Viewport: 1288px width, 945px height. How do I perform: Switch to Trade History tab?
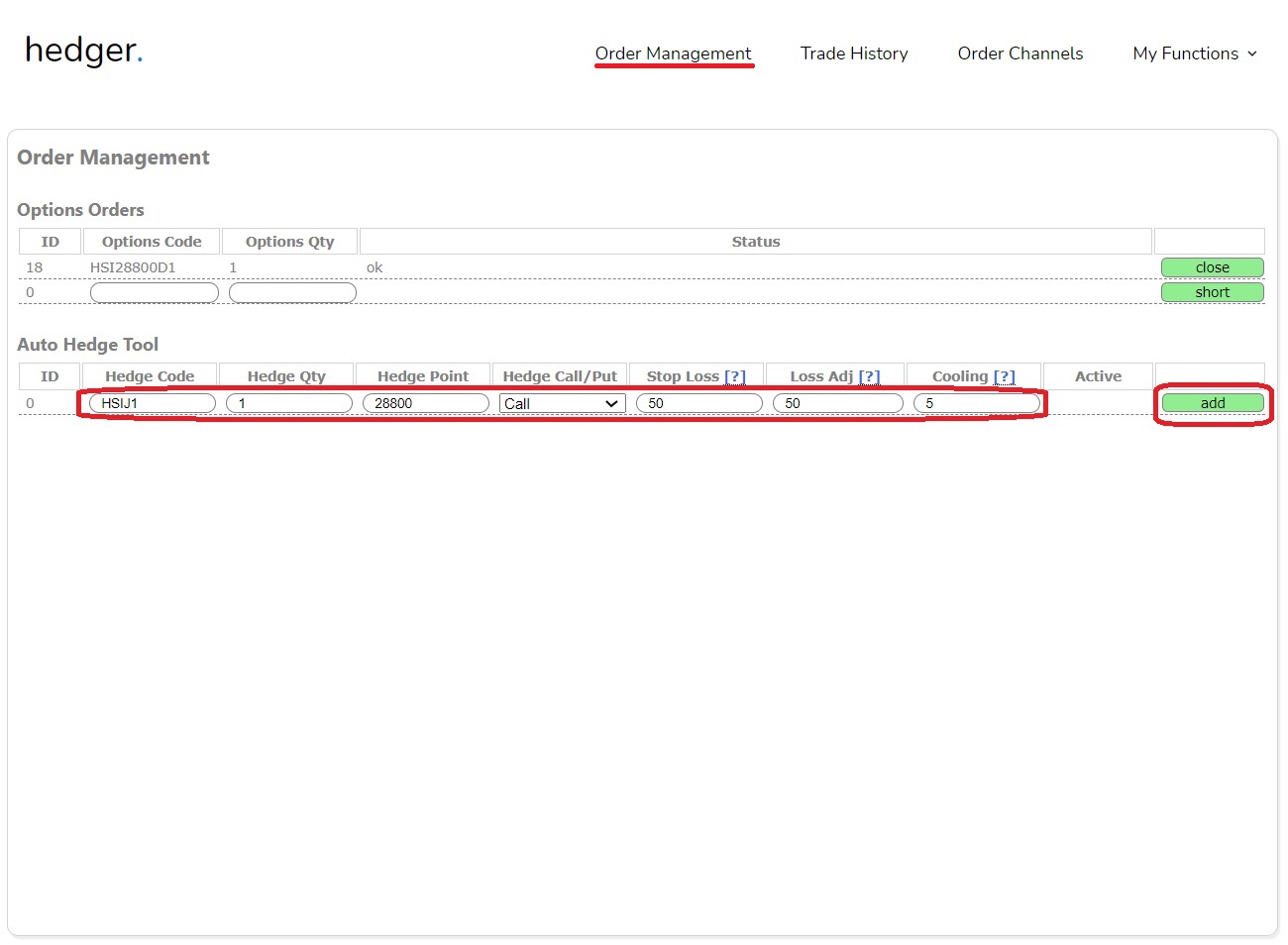[853, 53]
